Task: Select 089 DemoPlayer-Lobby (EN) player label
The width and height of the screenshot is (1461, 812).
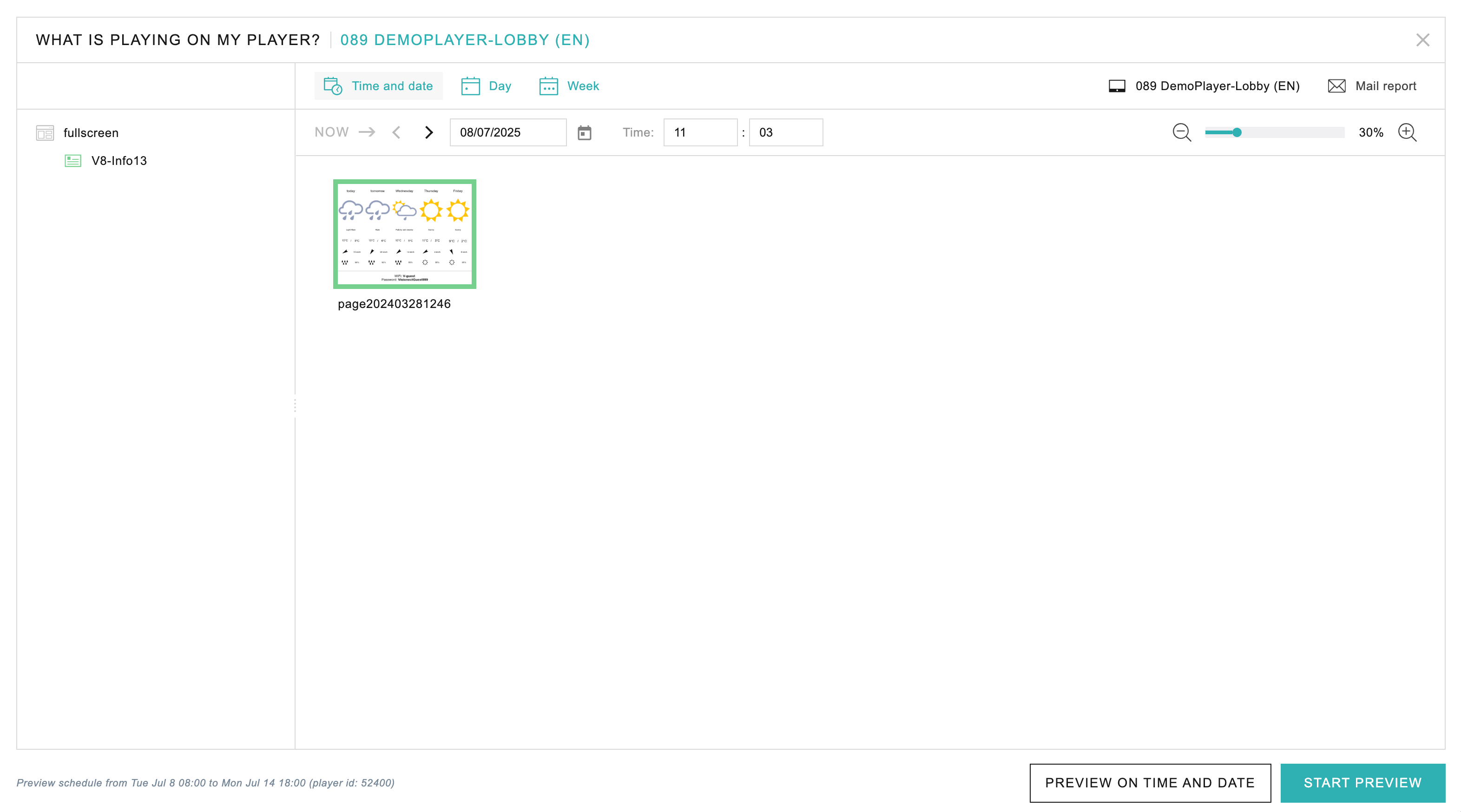Action: [1217, 85]
